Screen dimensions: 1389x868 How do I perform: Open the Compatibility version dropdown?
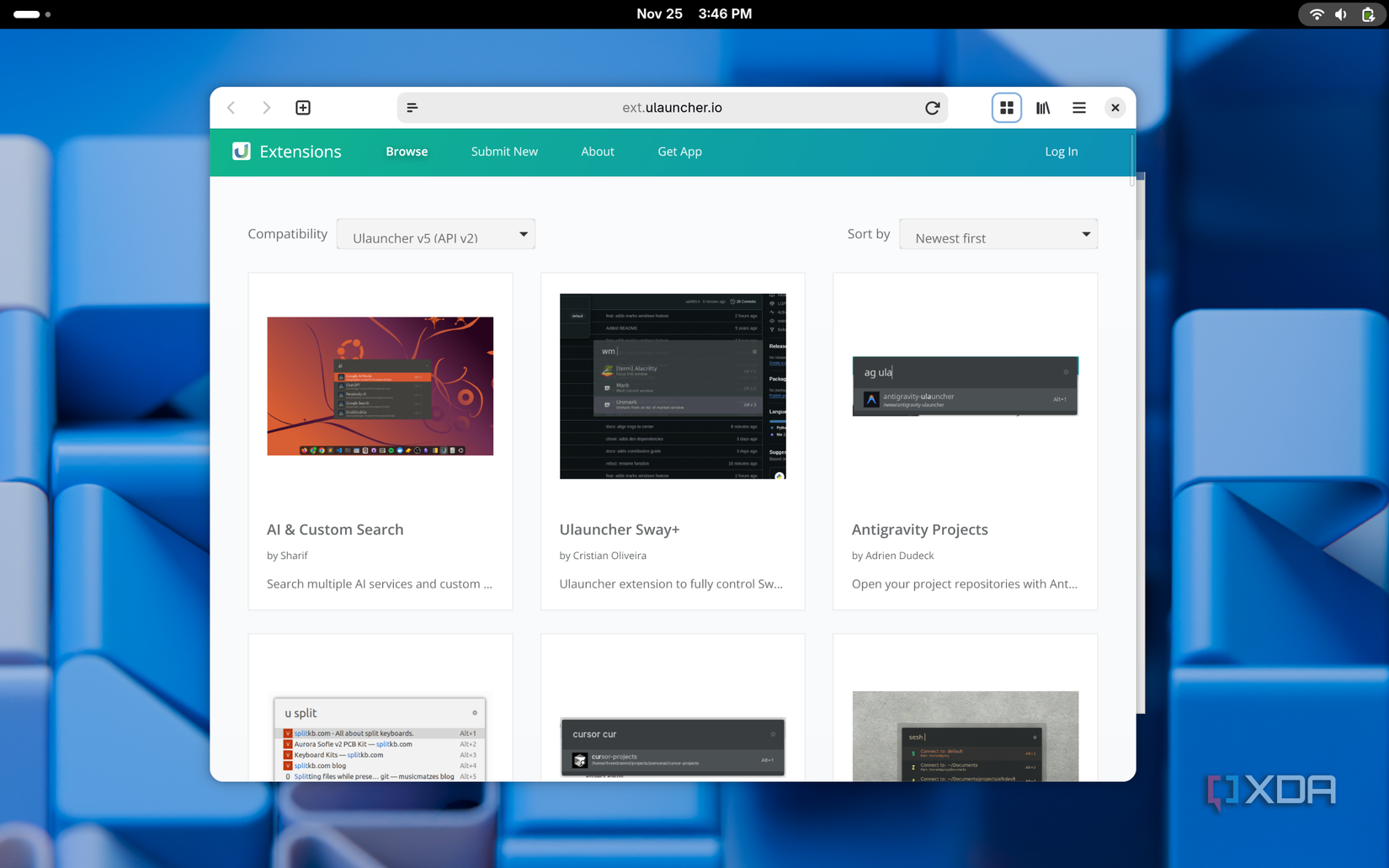tap(435, 234)
